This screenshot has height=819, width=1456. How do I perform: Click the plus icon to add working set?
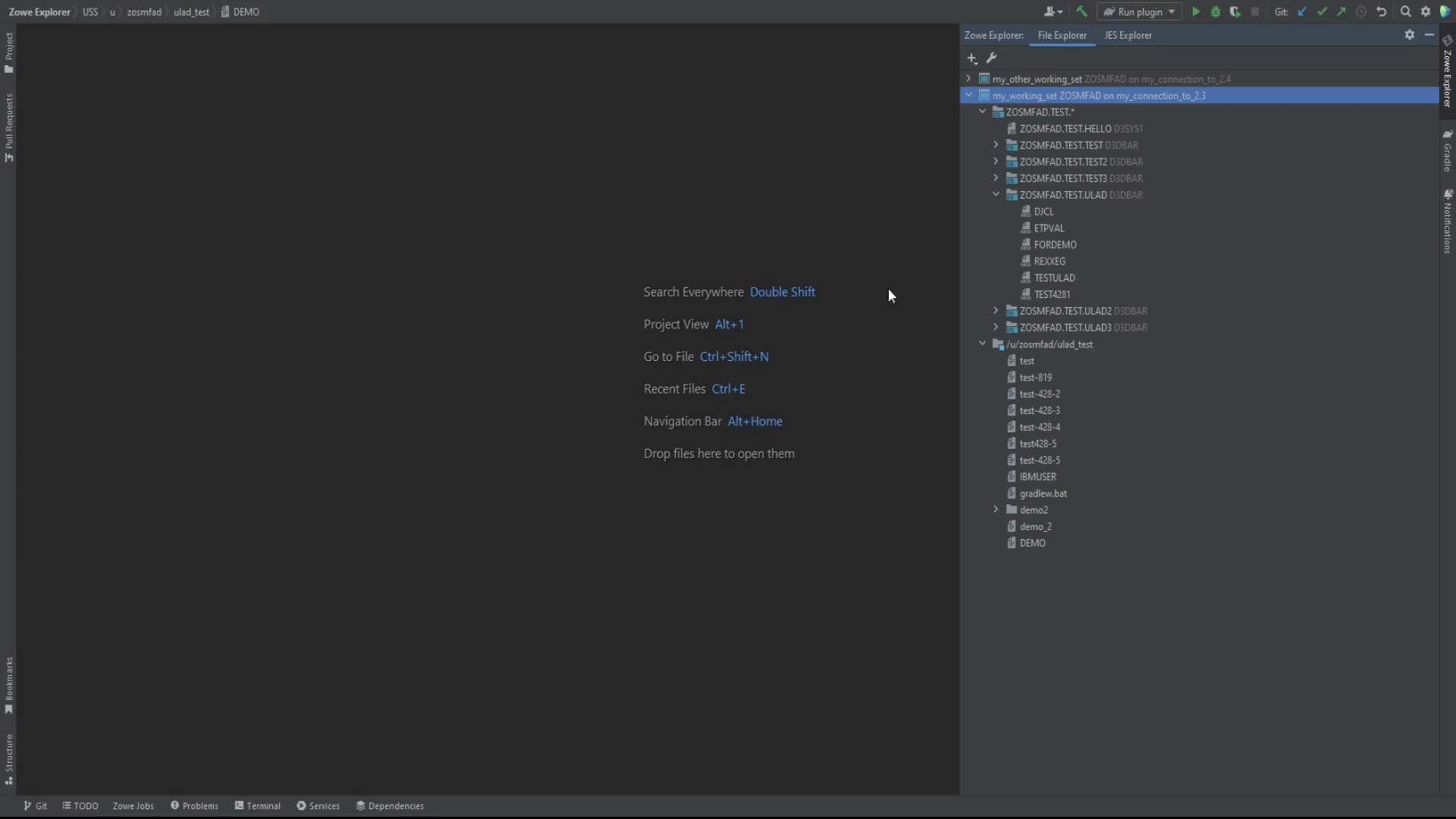click(x=972, y=58)
